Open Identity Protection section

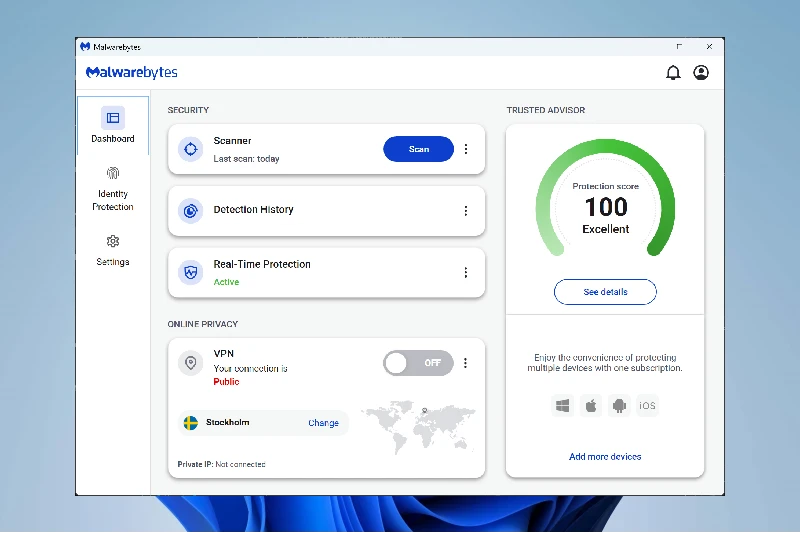113,189
